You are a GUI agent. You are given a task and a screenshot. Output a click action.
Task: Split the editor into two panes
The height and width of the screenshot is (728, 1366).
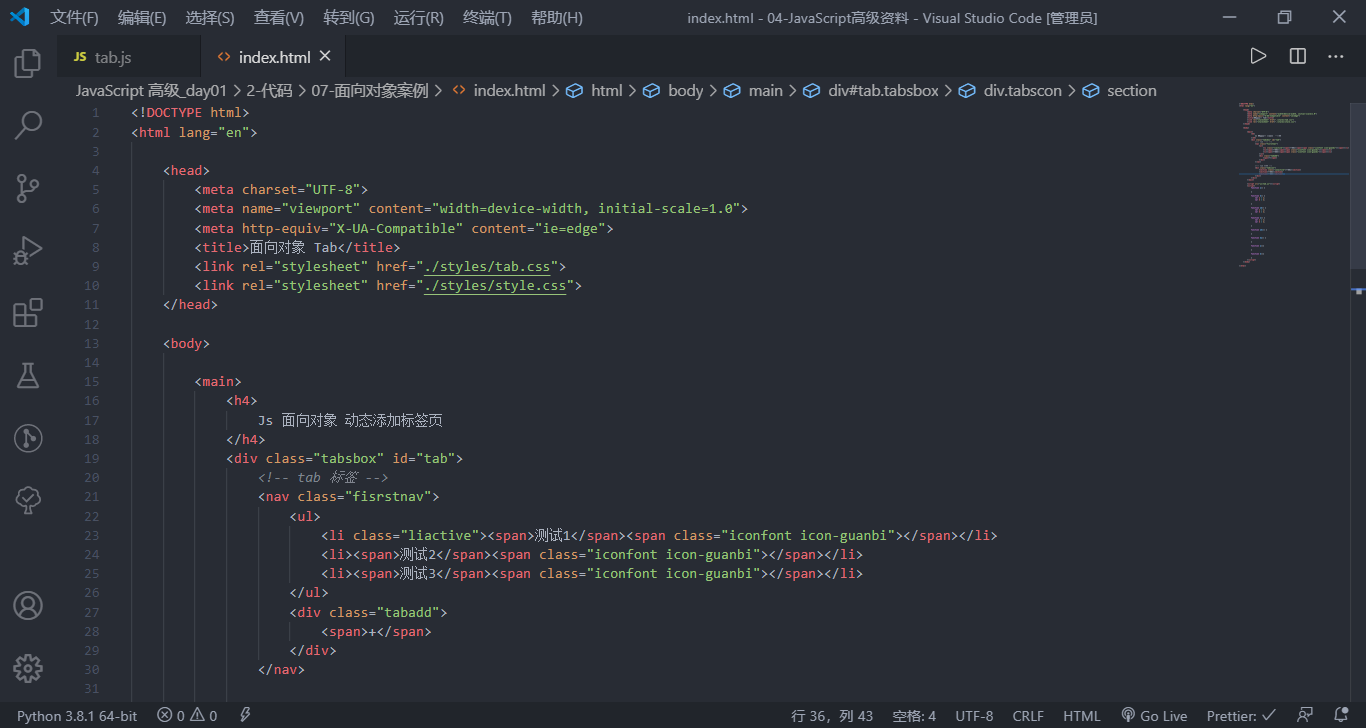pos(1297,56)
